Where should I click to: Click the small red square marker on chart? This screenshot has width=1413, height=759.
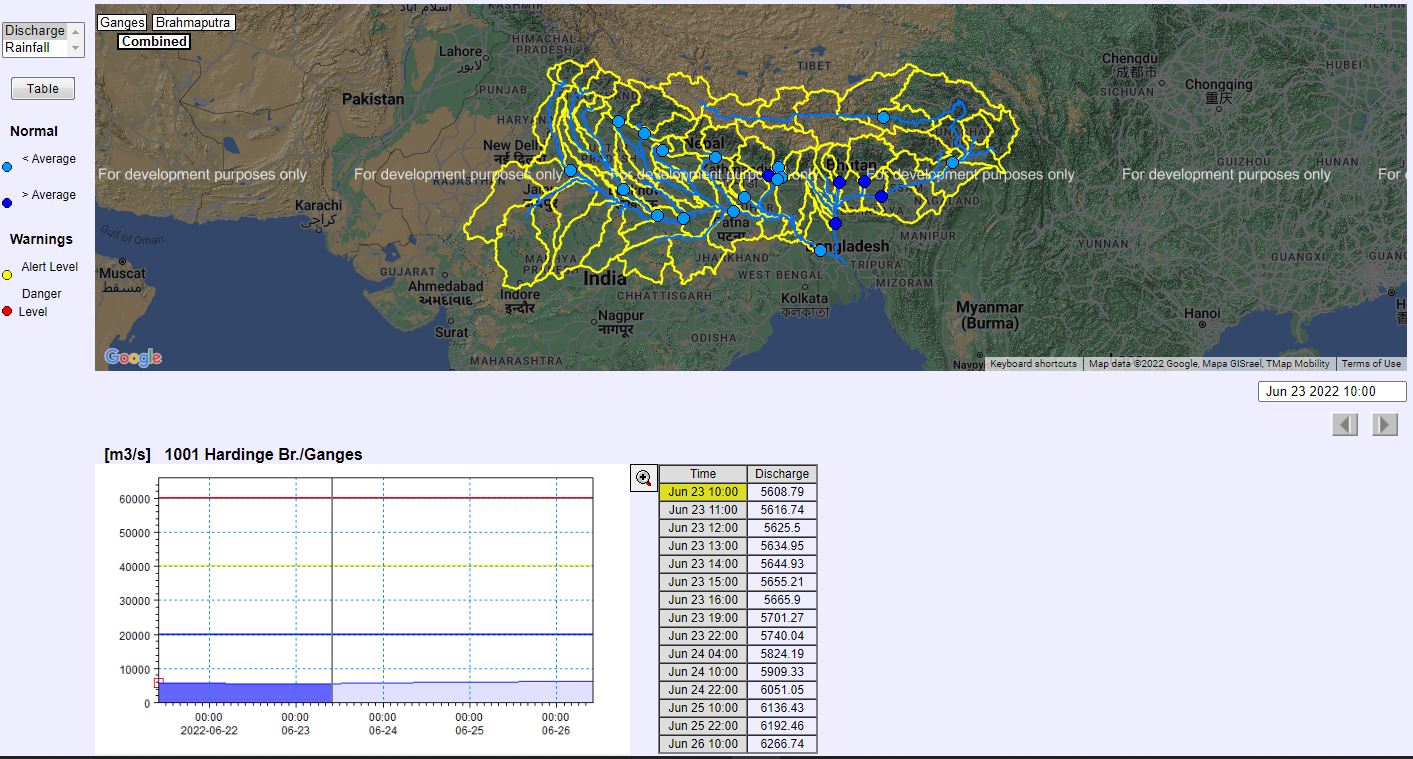pos(158,682)
